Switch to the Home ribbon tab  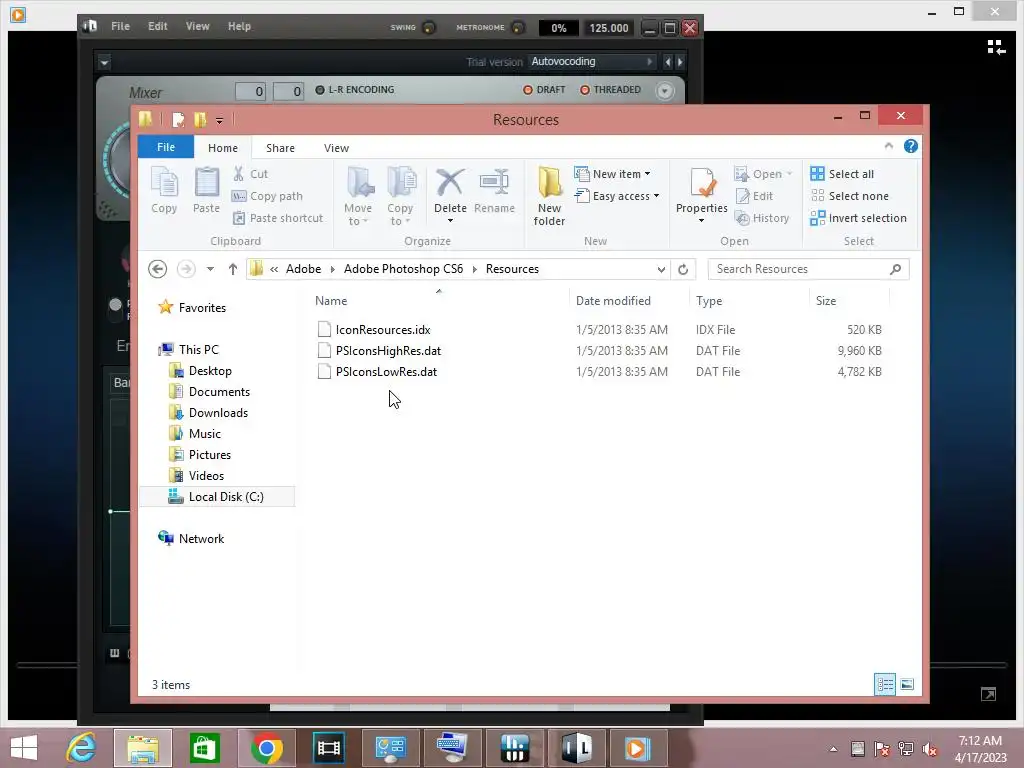(x=223, y=148)
